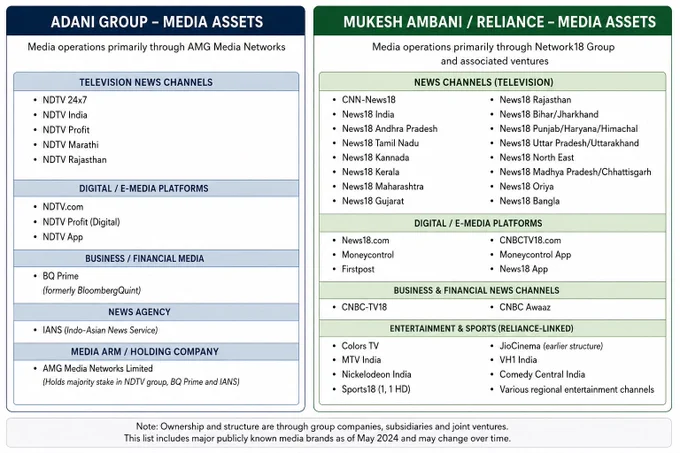680x453 pixels.
Task: Click the News18 Kannada entry
Action: (375, 157)
